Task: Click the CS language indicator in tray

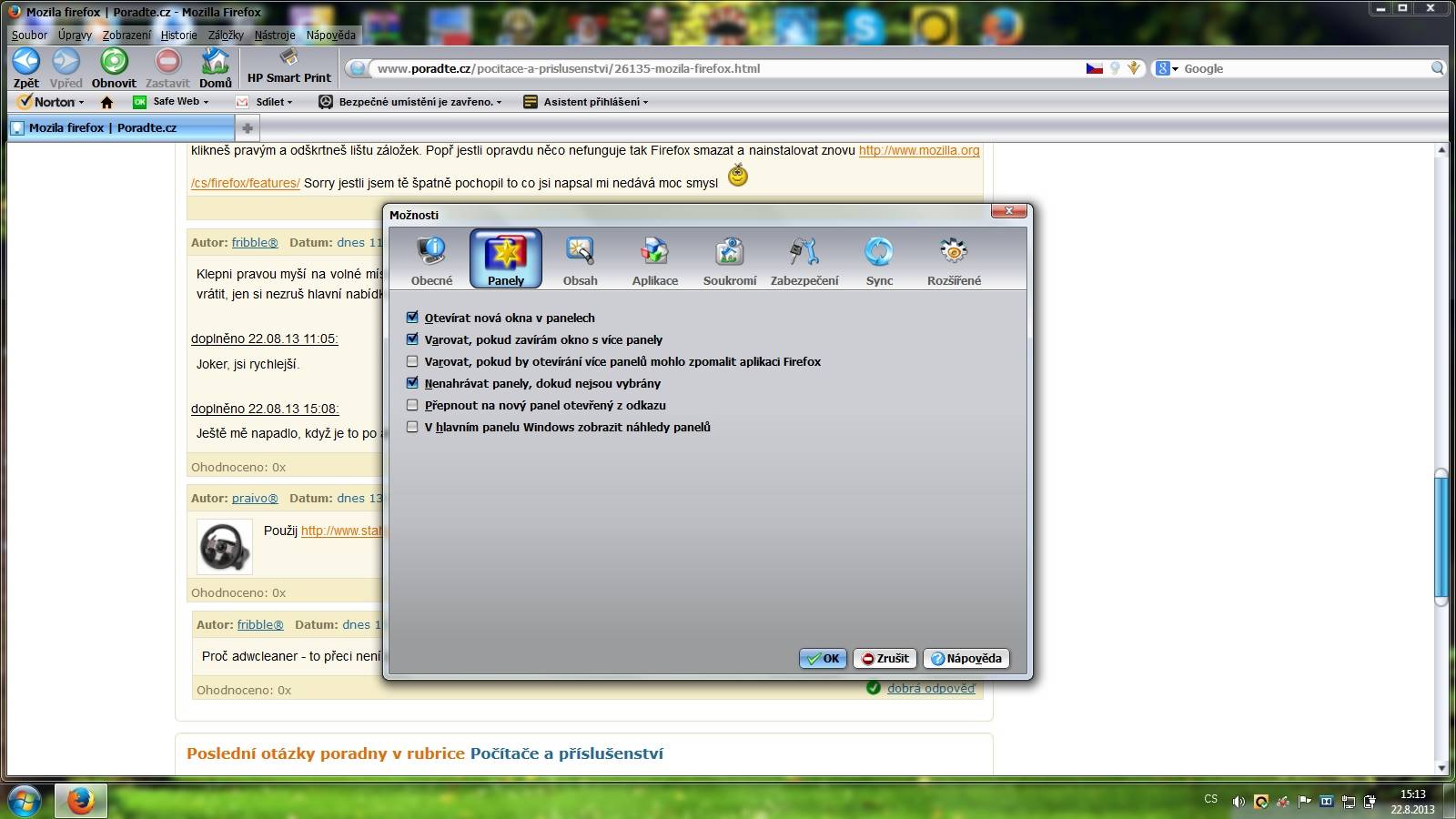Action: 1210,799
